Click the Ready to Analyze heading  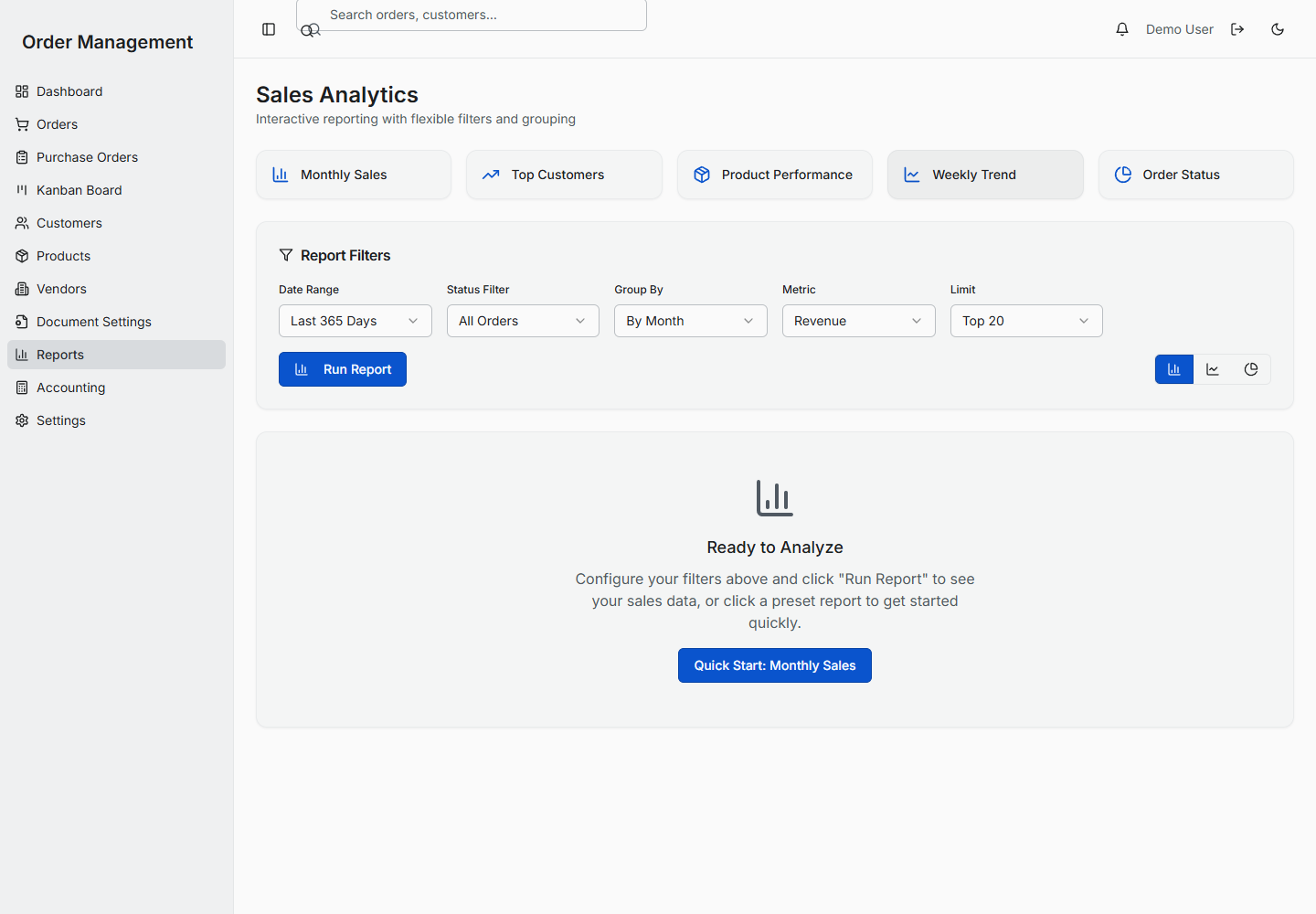pos(775,547)
